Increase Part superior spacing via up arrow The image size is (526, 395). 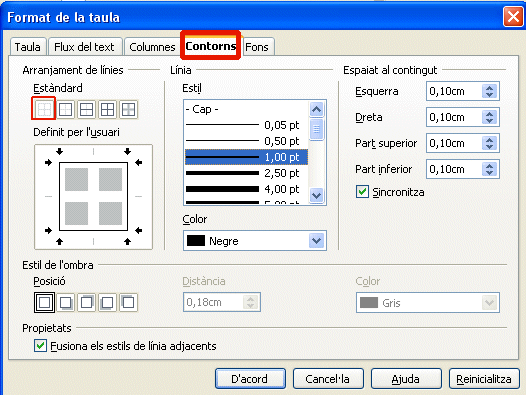coord(489,140)
